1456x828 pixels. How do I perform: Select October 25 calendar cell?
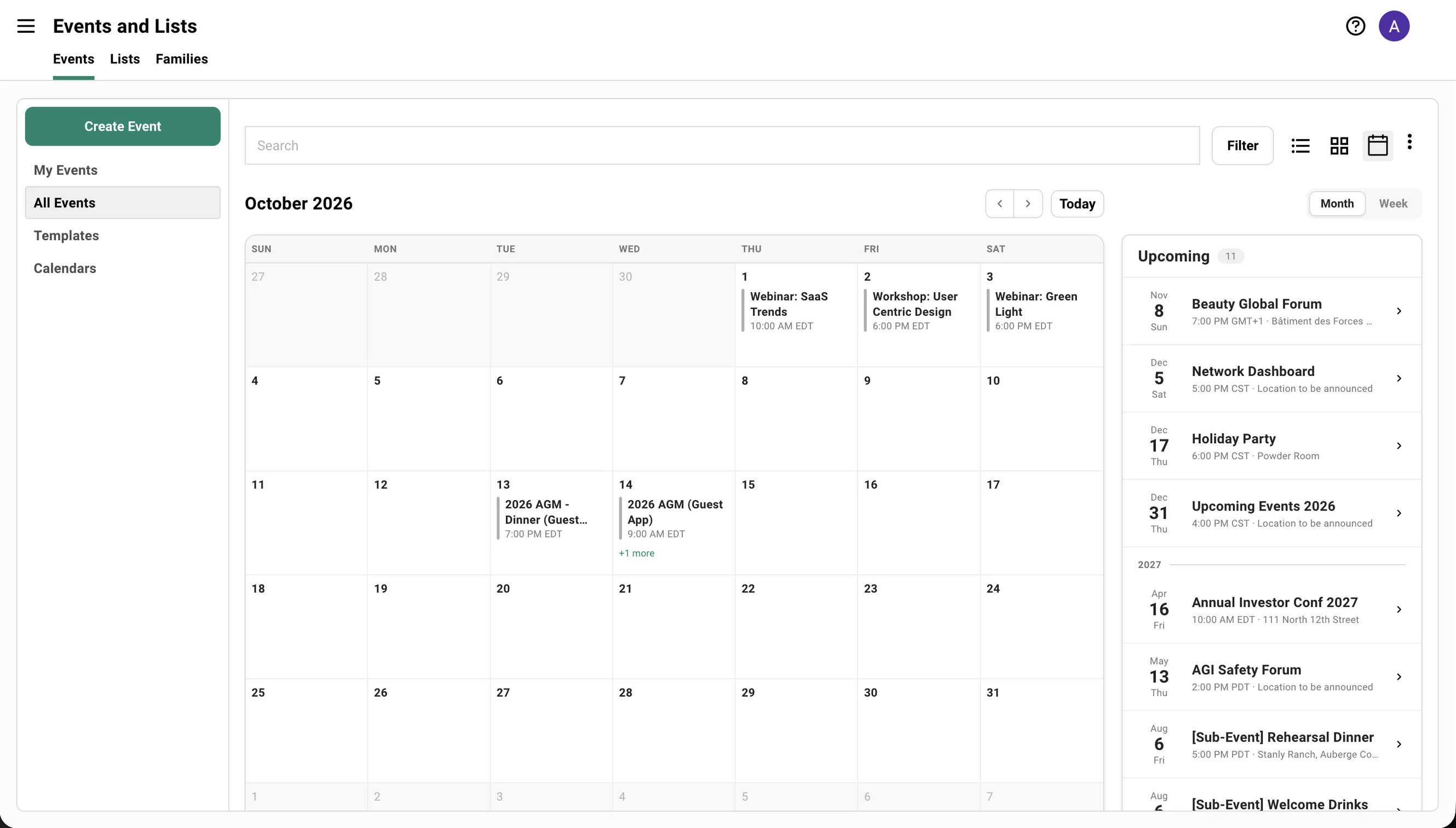point(306,731)
